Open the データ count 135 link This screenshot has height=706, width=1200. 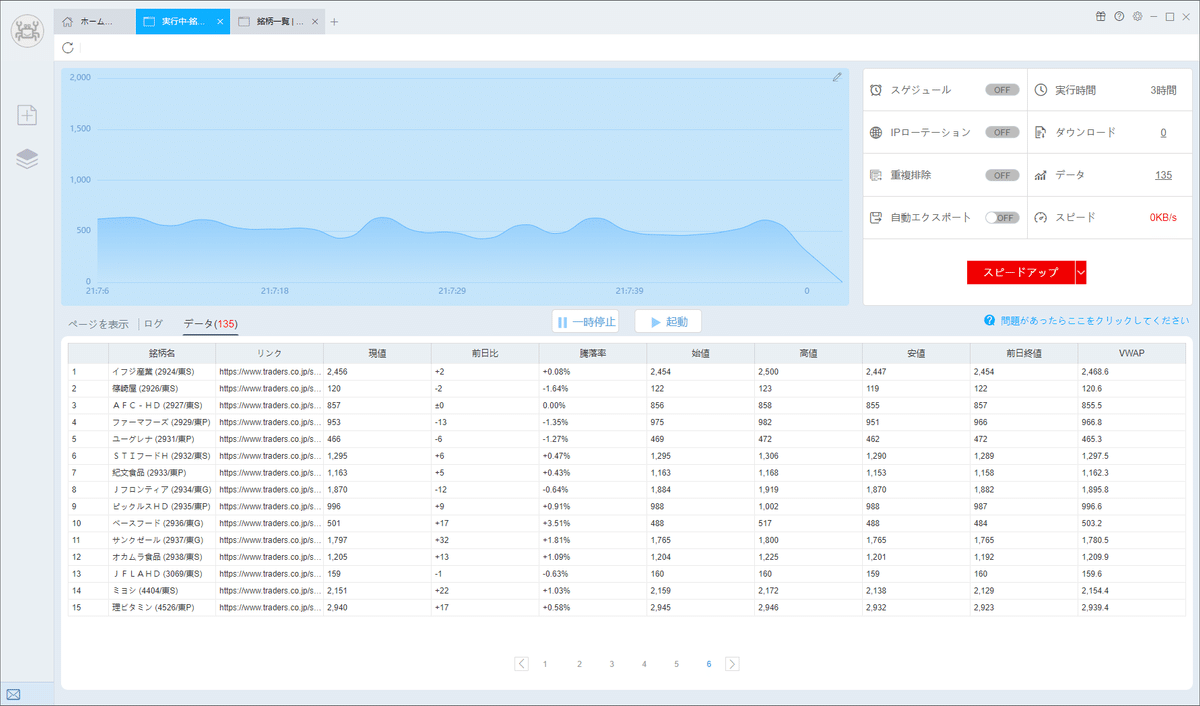pyautogui.click(x=1163, y=175)
